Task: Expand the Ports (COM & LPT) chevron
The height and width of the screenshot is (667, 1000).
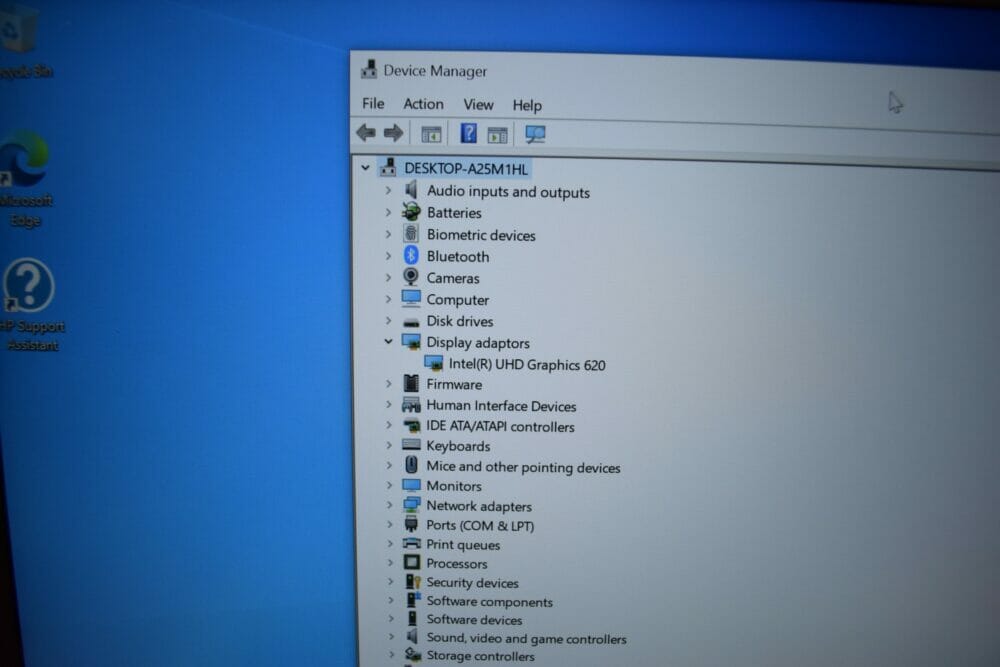Action: [390, 524]
